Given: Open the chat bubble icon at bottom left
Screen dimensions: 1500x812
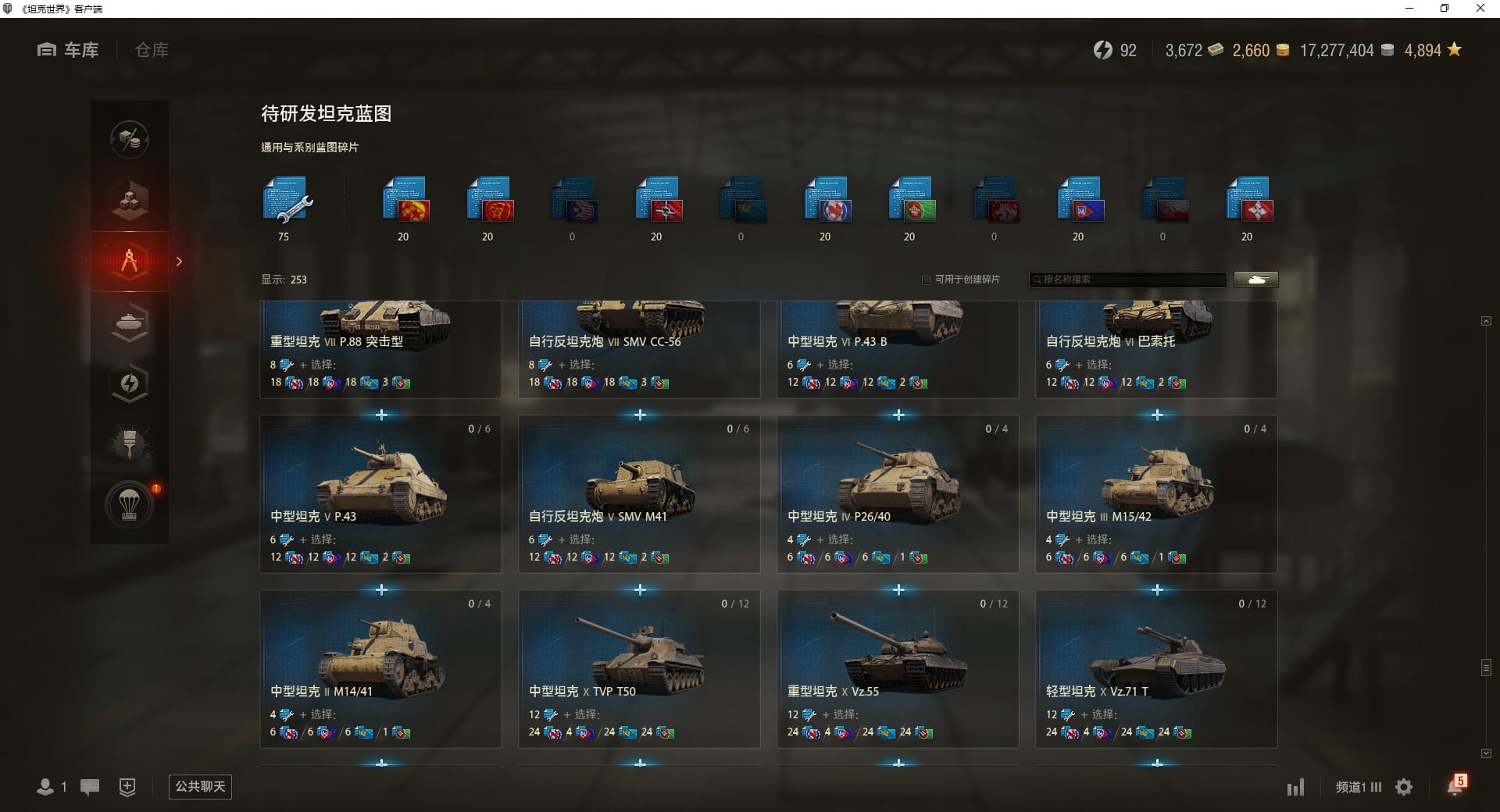Looking at the screenshot, I should tap(90, 787).
